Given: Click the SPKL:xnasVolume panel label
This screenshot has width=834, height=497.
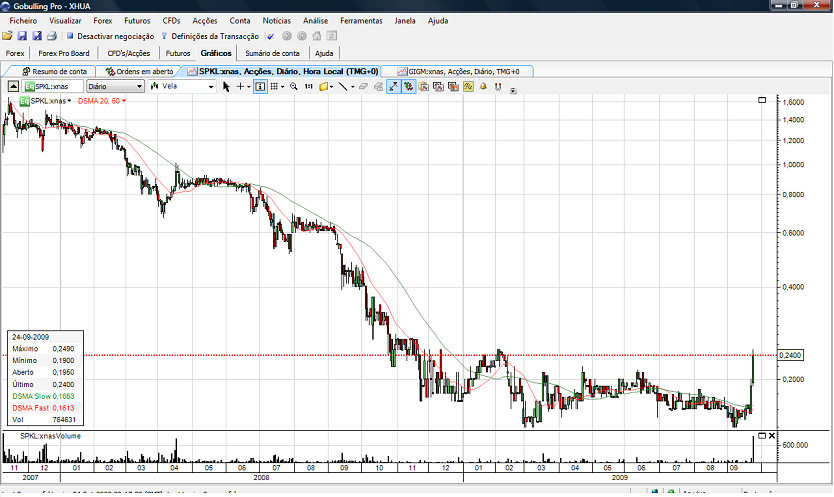Looking at the screenshot, I should point(51,436).
